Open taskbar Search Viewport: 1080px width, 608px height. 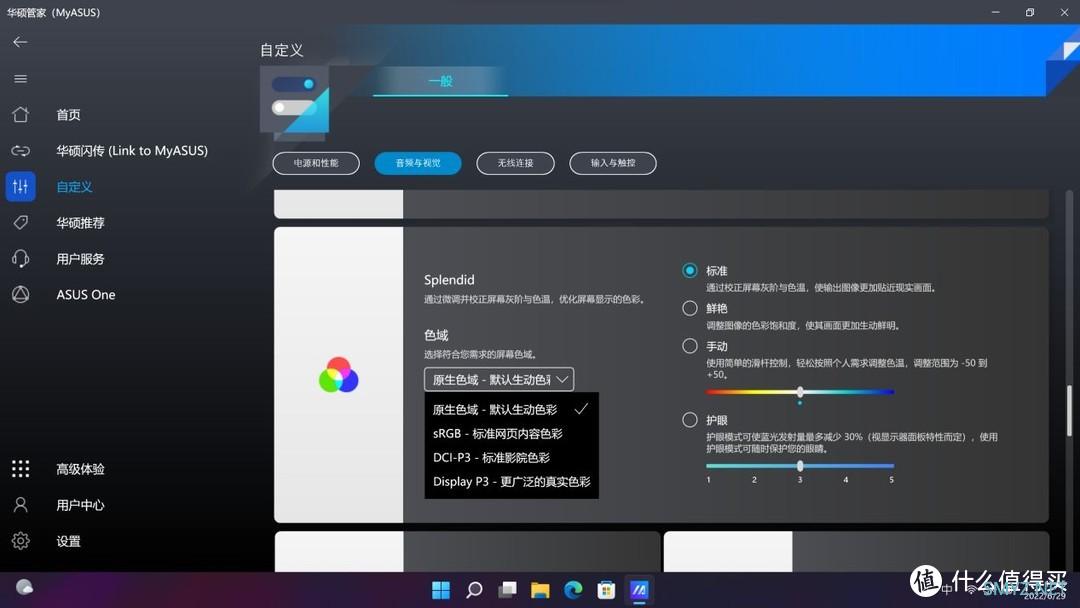point(474,590)
